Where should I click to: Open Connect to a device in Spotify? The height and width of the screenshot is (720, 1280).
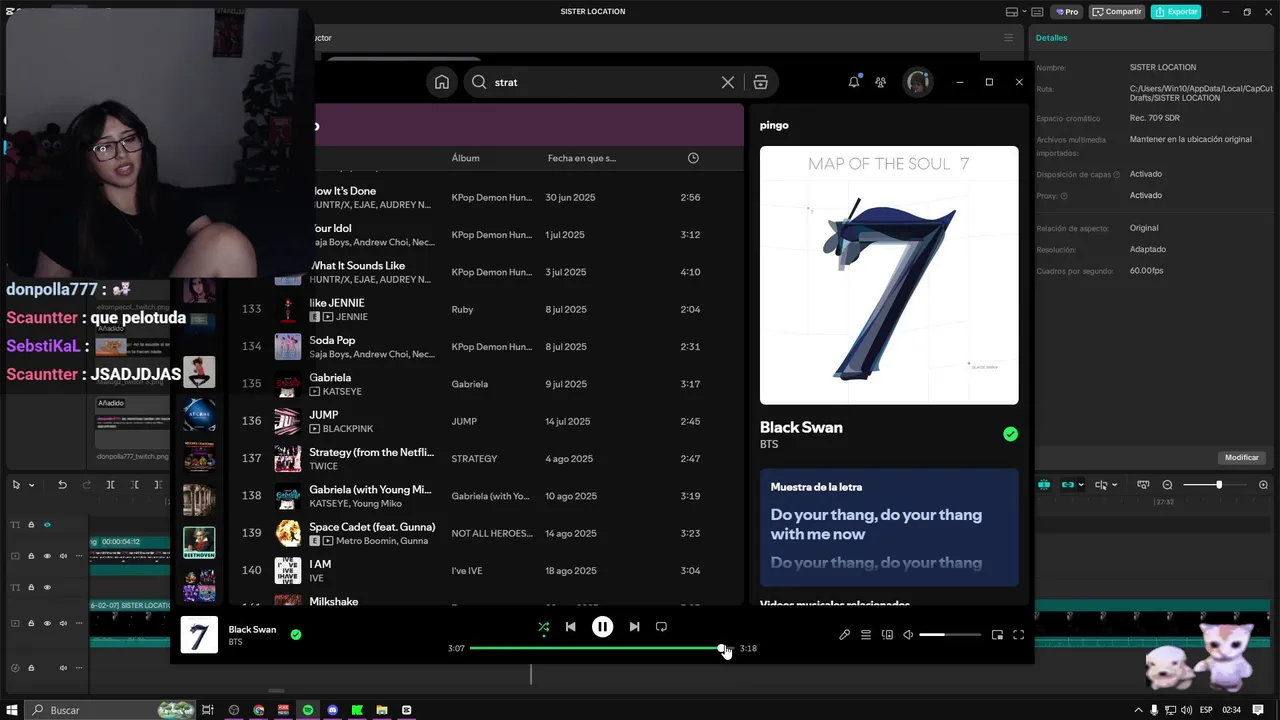(x=887, y=635)
